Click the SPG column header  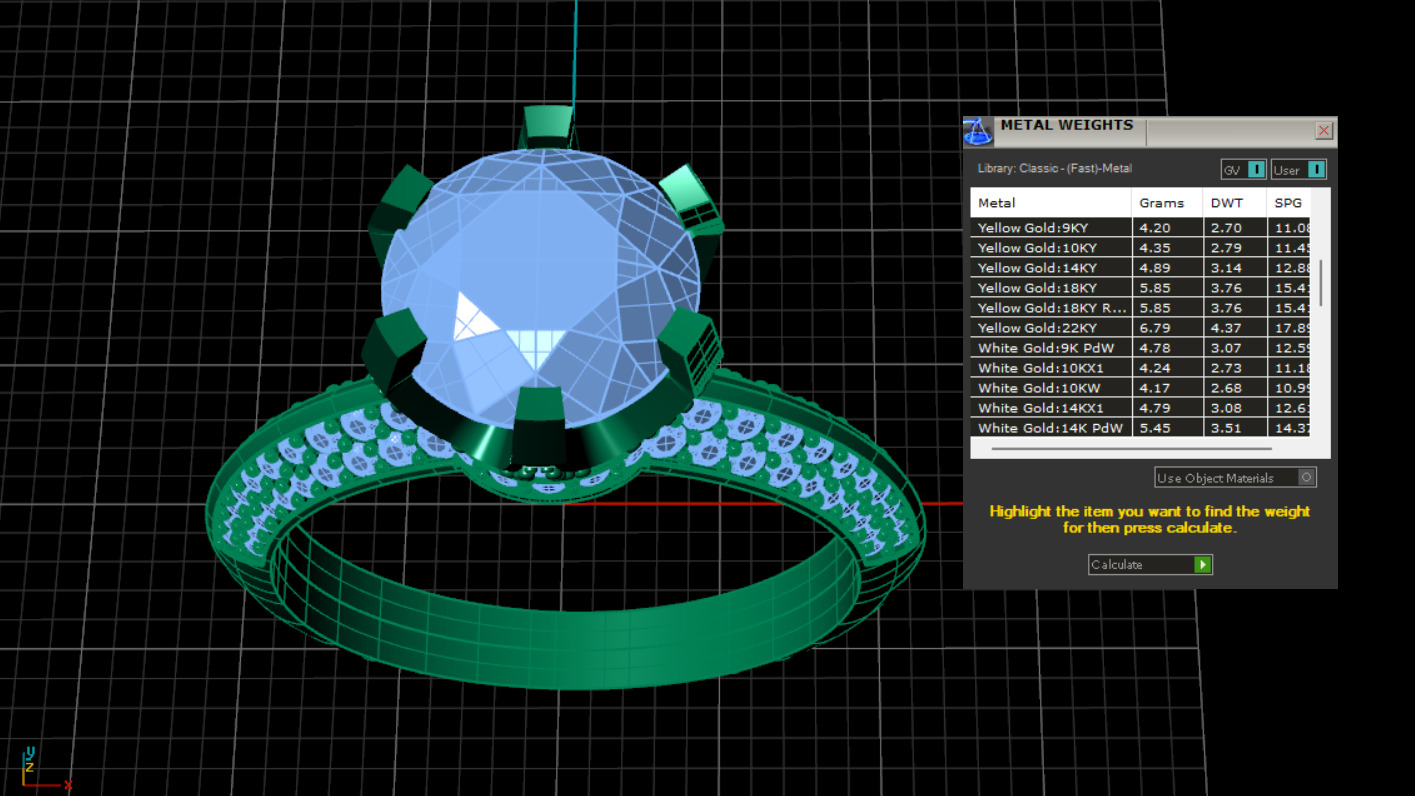click(x=1288, y=203)
